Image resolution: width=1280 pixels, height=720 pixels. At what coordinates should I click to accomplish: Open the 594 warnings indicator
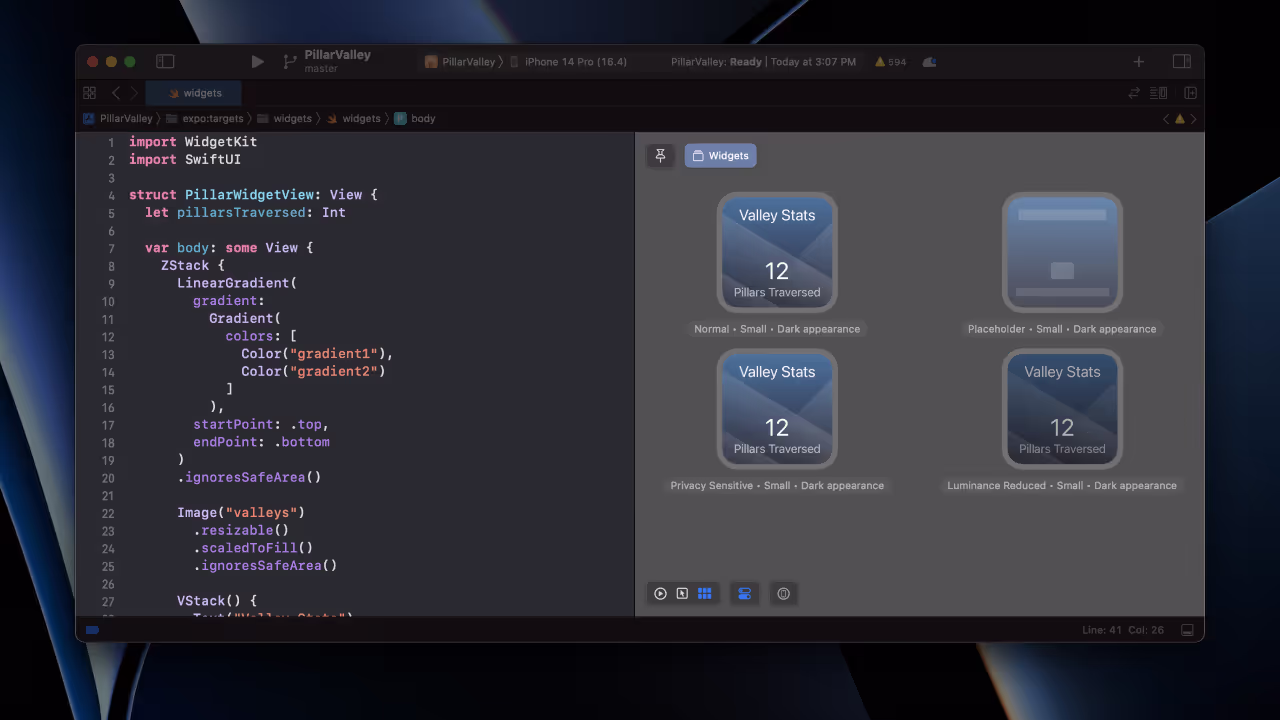(x=890, y=62)
